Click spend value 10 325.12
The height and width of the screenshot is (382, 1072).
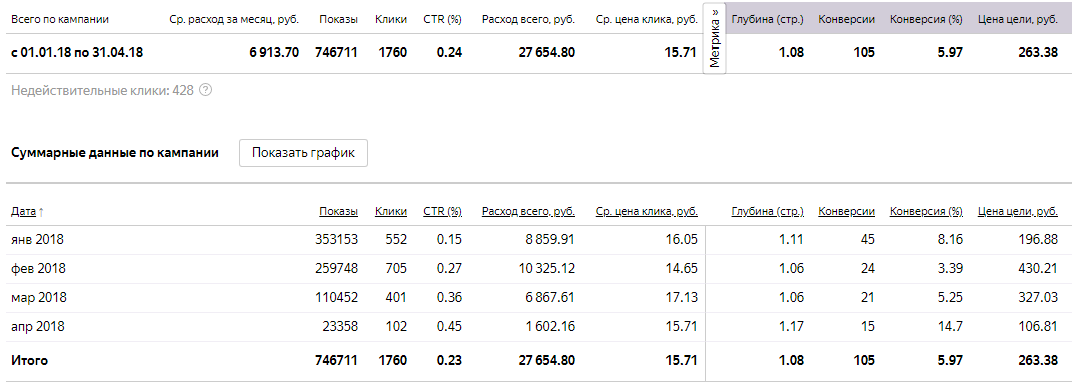[546, 269]
